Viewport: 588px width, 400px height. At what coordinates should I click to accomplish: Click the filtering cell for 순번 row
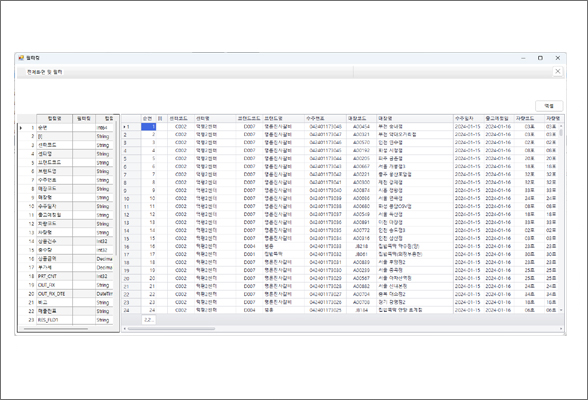coord(84,127)
